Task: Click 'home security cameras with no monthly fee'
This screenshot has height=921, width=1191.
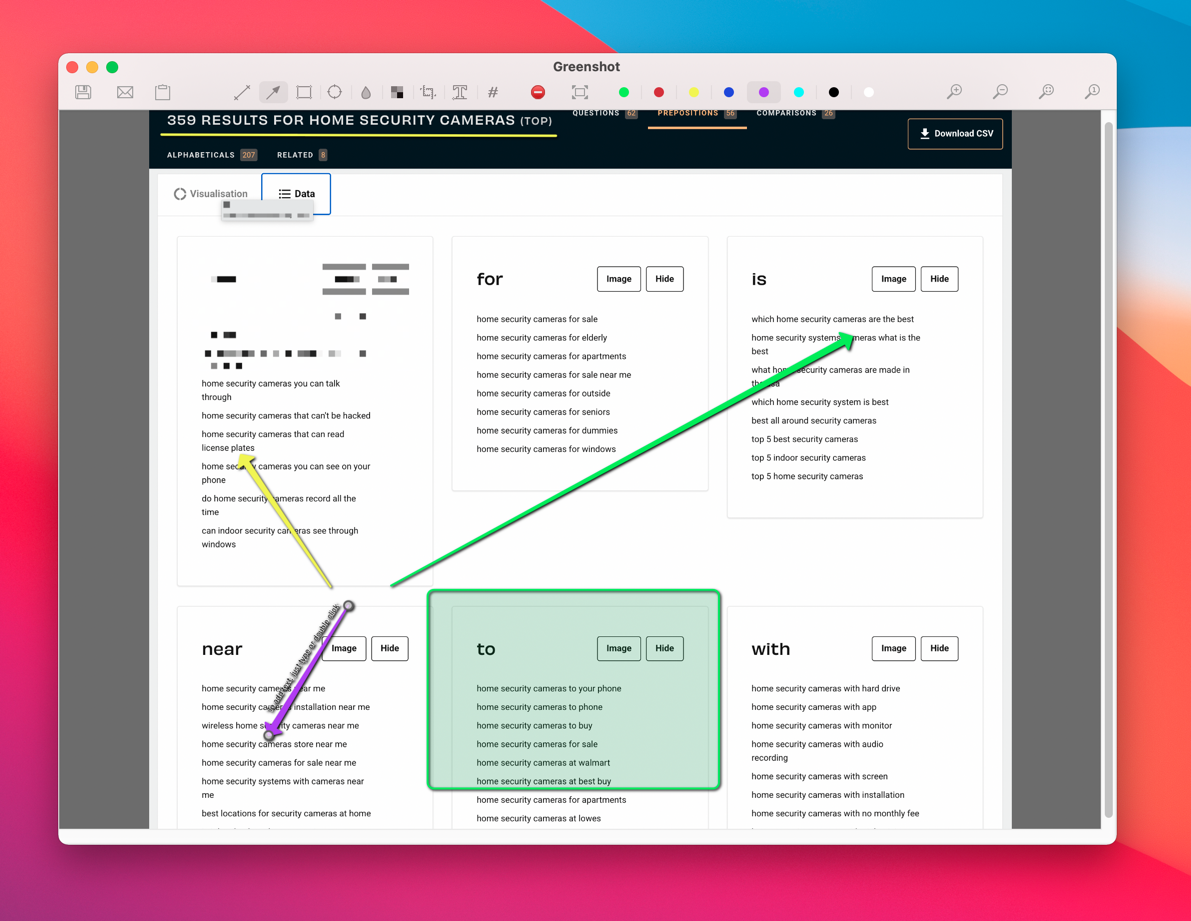Action: pyautogui.click(x=835, y=814)
